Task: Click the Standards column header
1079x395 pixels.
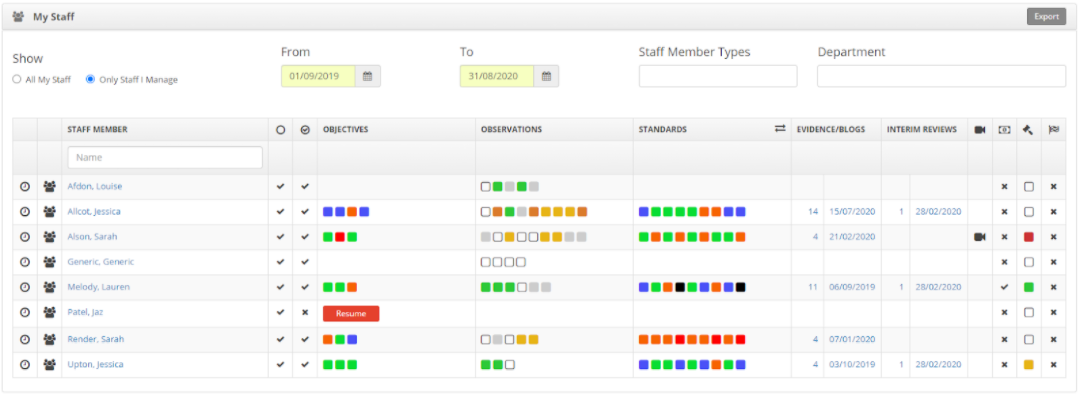Action: click(662, 129)
